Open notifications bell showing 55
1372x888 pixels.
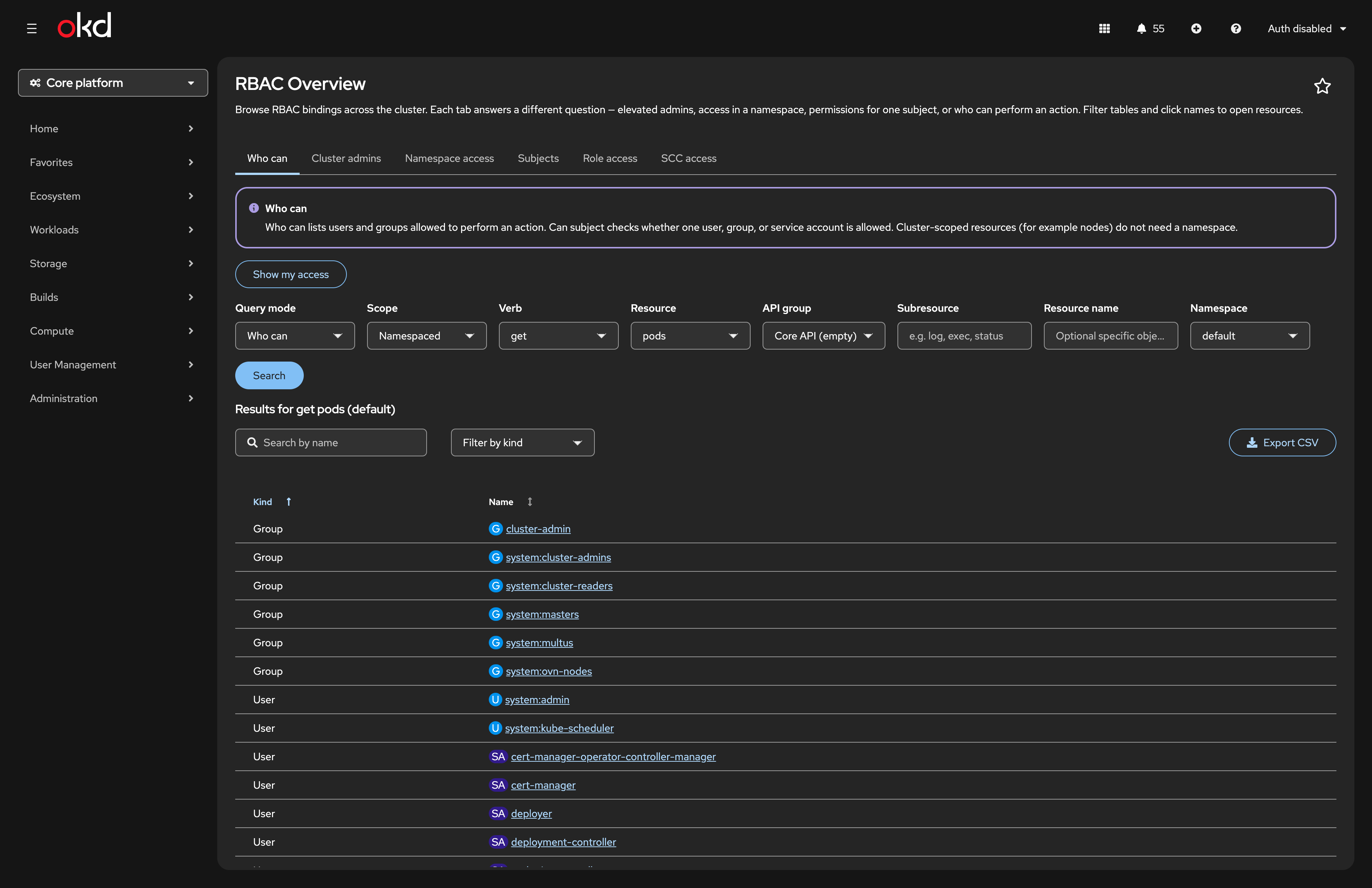tap(1150, 28)
